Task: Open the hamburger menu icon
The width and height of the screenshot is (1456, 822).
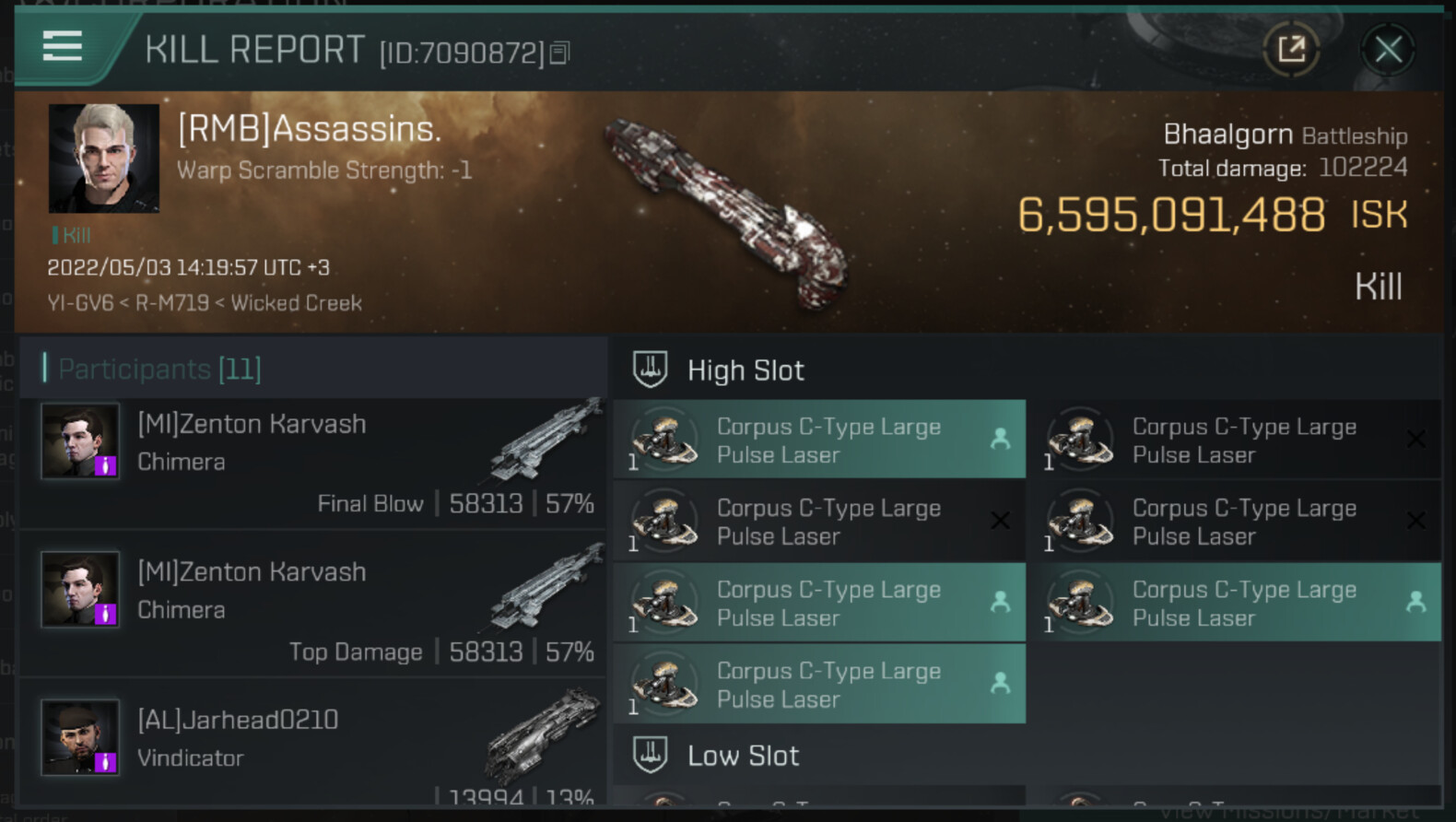Action: (63, 46)
